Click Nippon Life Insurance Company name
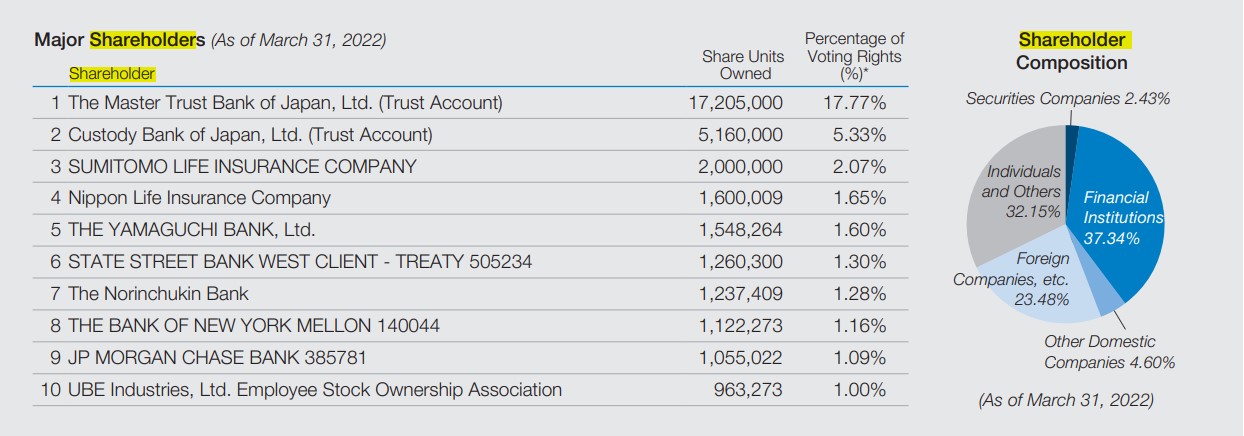The height and width of the screenshot is (436, 1244). click(x=199, y=198)
